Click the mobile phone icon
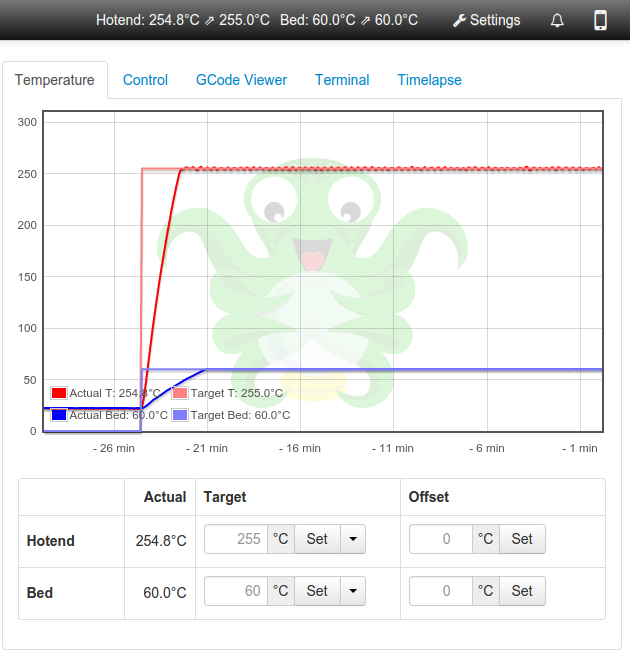630x662 pixels. (x=600, y=20)
